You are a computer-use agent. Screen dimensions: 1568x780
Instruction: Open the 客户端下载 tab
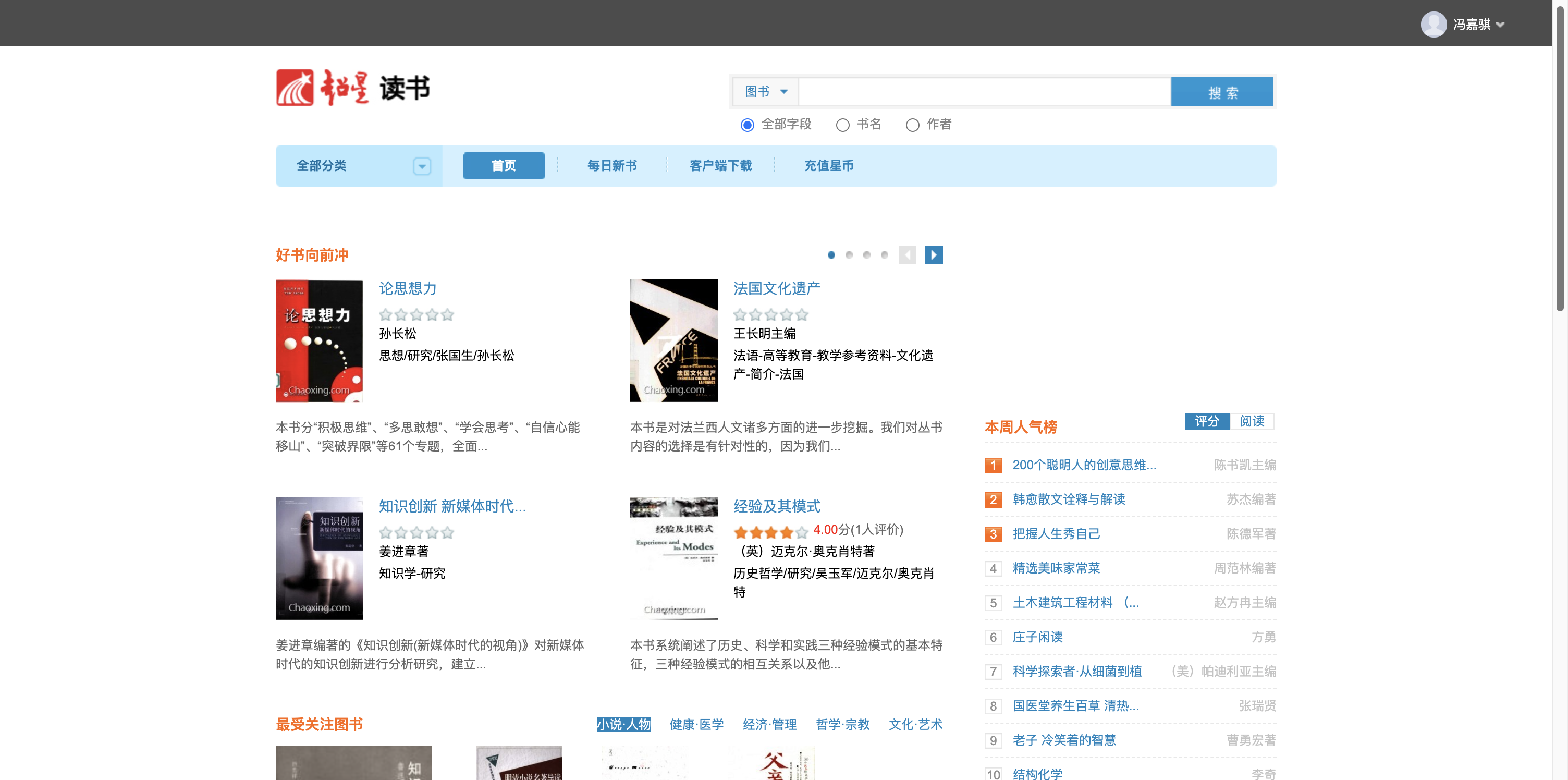coord(720,166)
